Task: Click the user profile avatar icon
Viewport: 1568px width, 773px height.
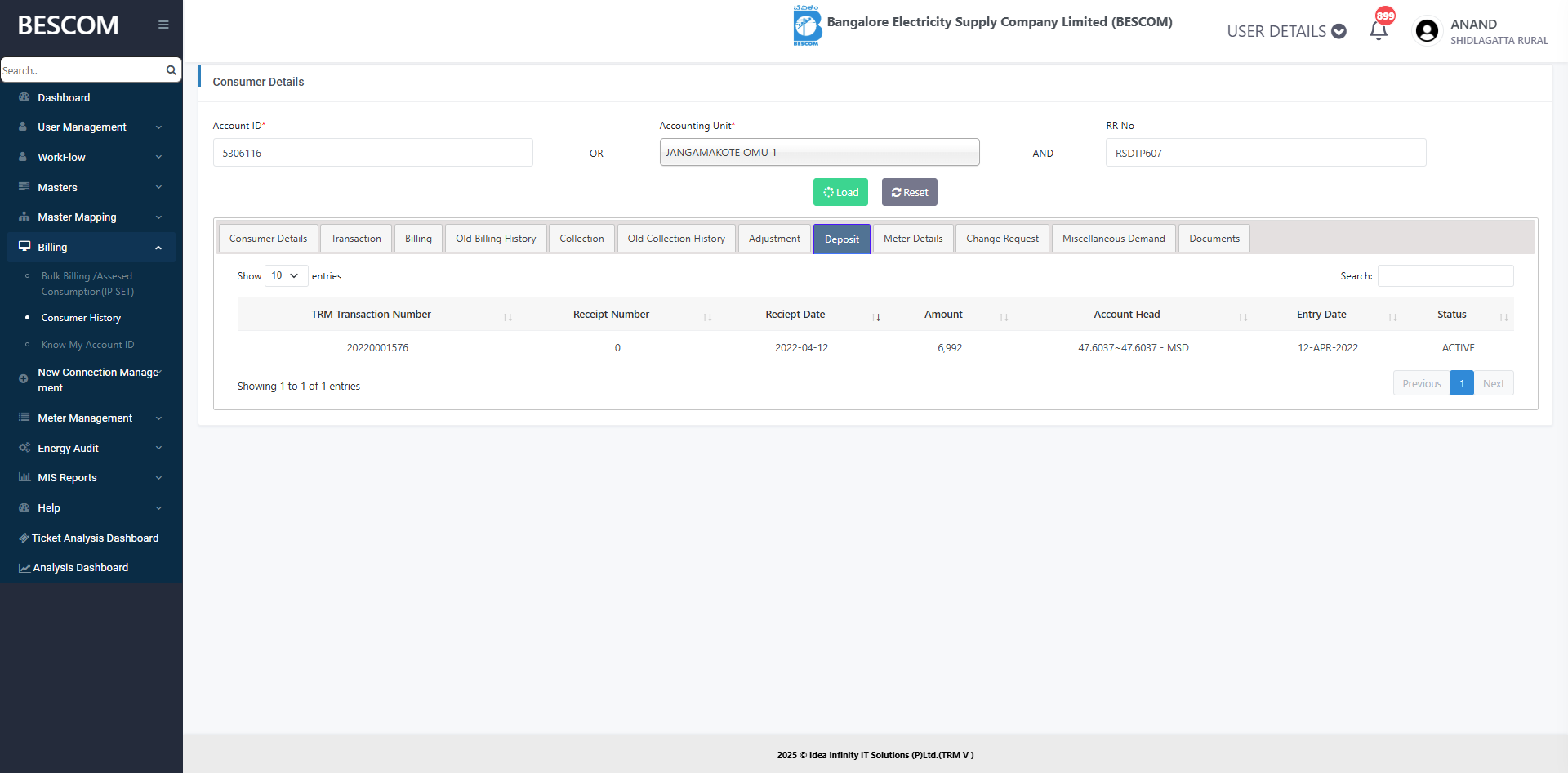Action: point(1427,31)
